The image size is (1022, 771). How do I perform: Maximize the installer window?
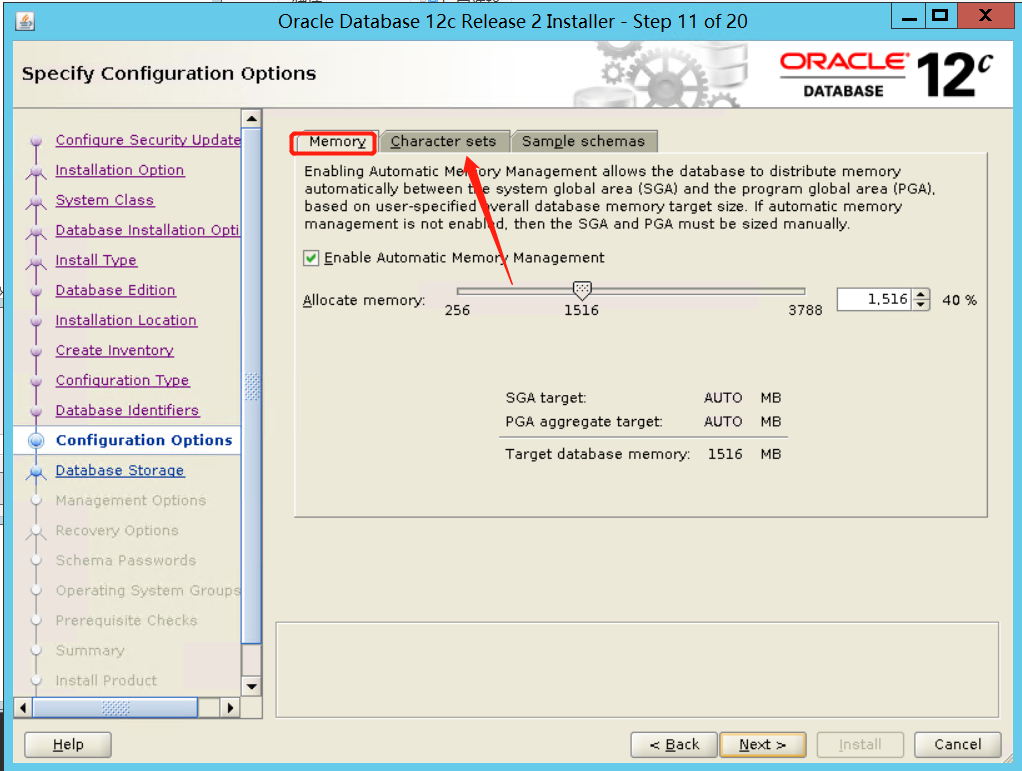tap(940, 16)
